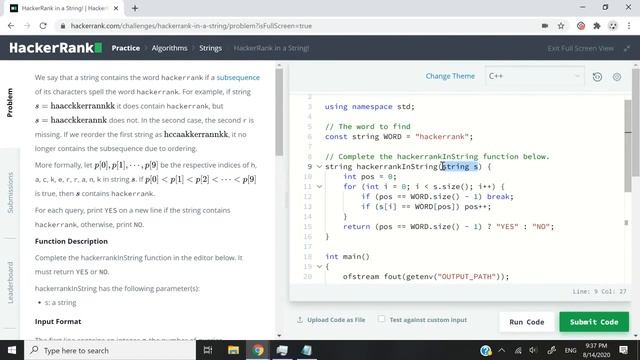Go to Strings breadcrumb
Screen dimensions: 640x360
211,48
